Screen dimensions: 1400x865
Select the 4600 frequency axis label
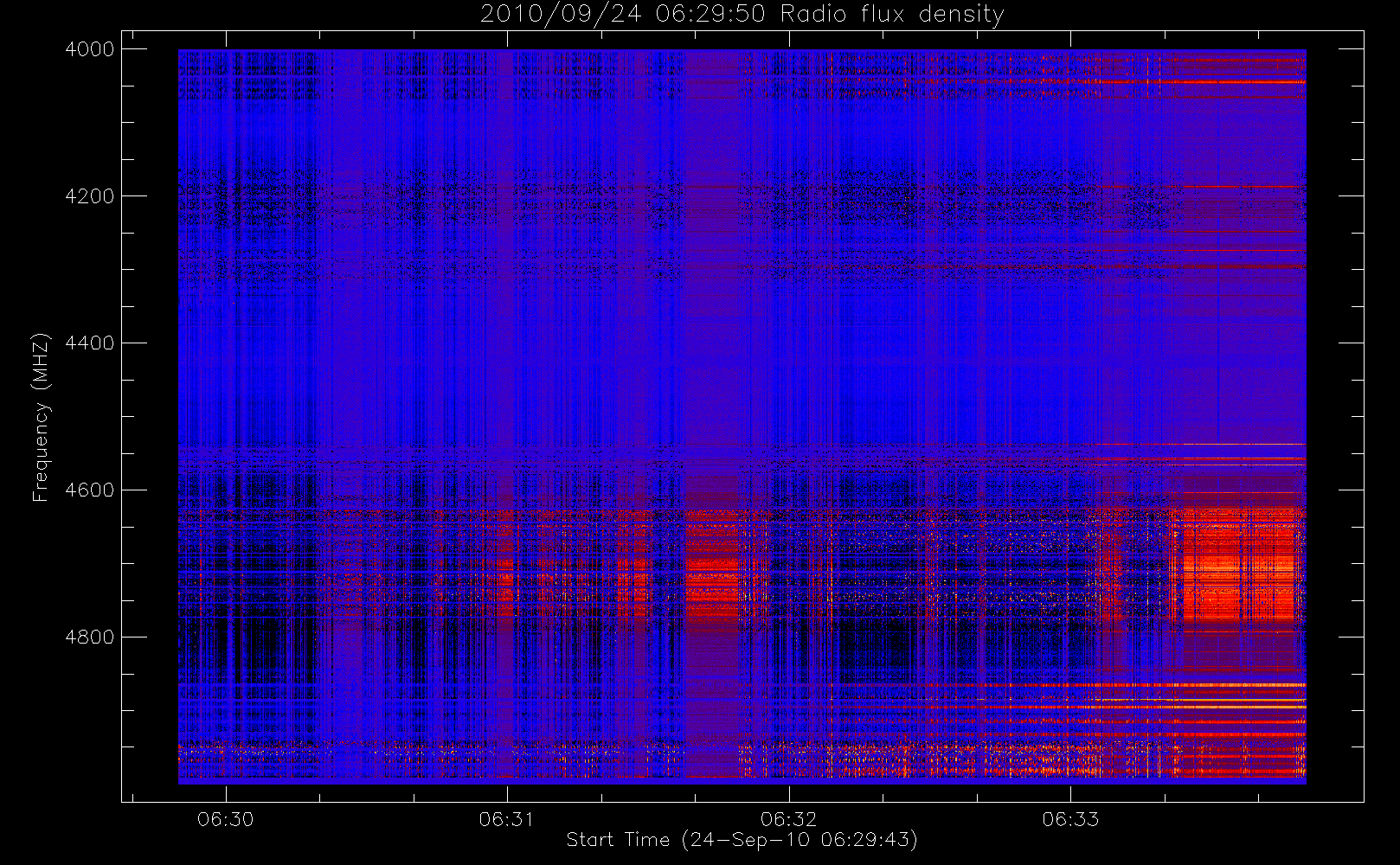pos(90,490)
